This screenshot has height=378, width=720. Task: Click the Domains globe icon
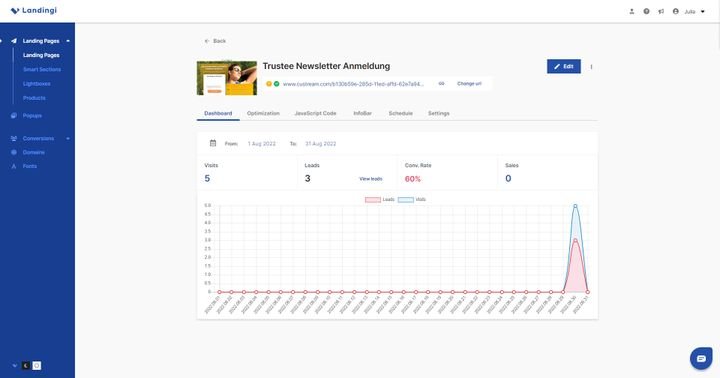(x=14, y=152)
